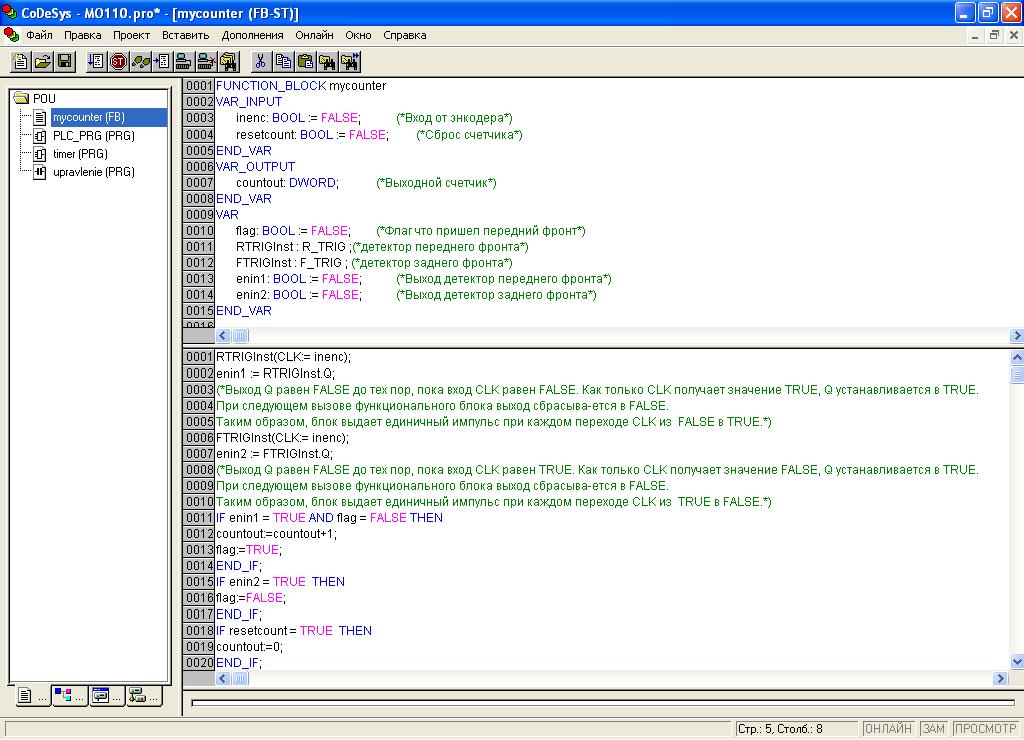Open the Окно menu
The image size is (1024, 740).
click(359, 35)
